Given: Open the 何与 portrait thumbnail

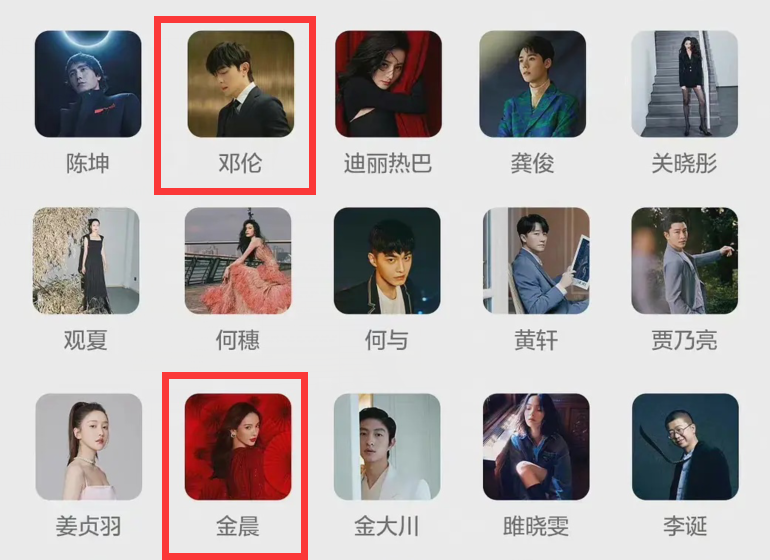Looking at the screenshot, I should (387, 261).
